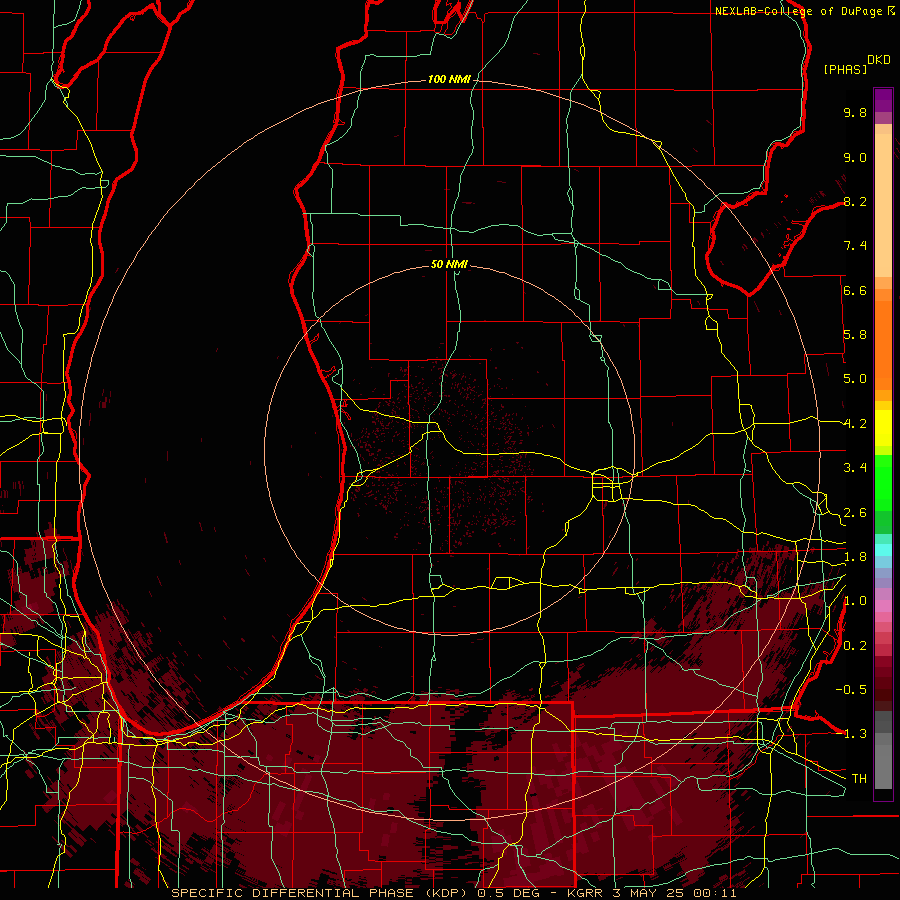Screen dimensions: 900x900
Task: Select the 1.8 value on the scale
Action: tap(855, 557)
